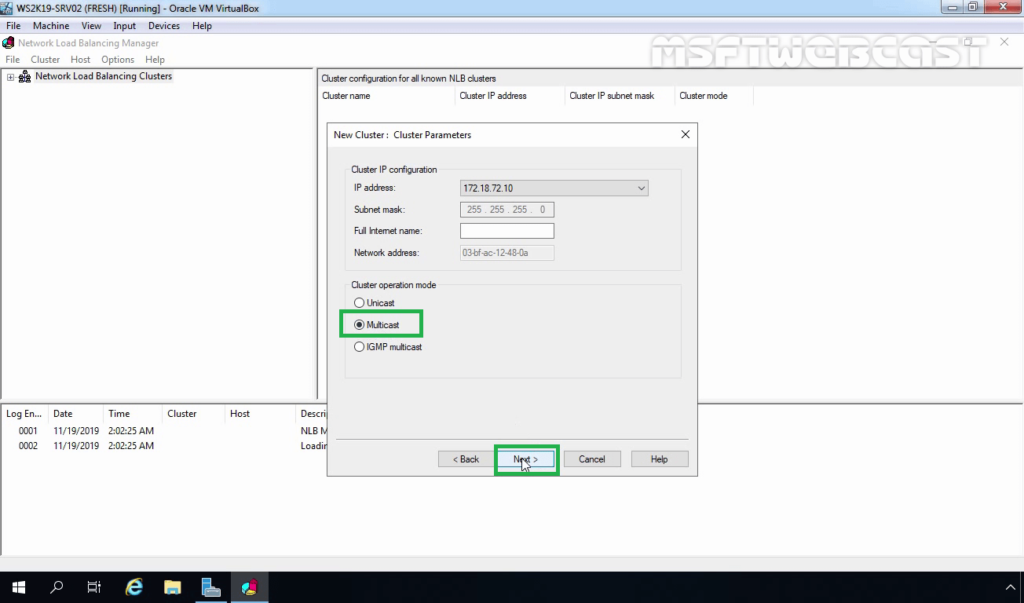Open the VirtualBox Machine menu
1024x603 pixels.
pyautogui.click(x=51, y=26)
